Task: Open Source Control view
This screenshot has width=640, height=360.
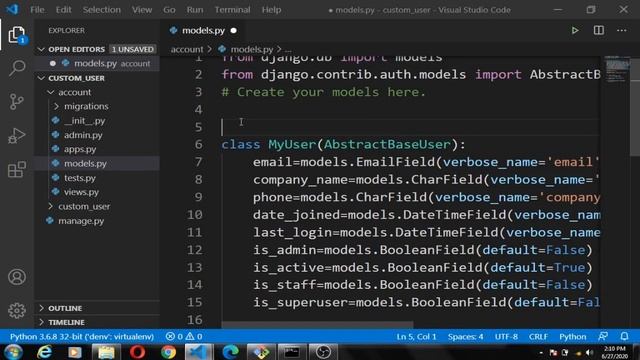Action: [x=17, y=102]
